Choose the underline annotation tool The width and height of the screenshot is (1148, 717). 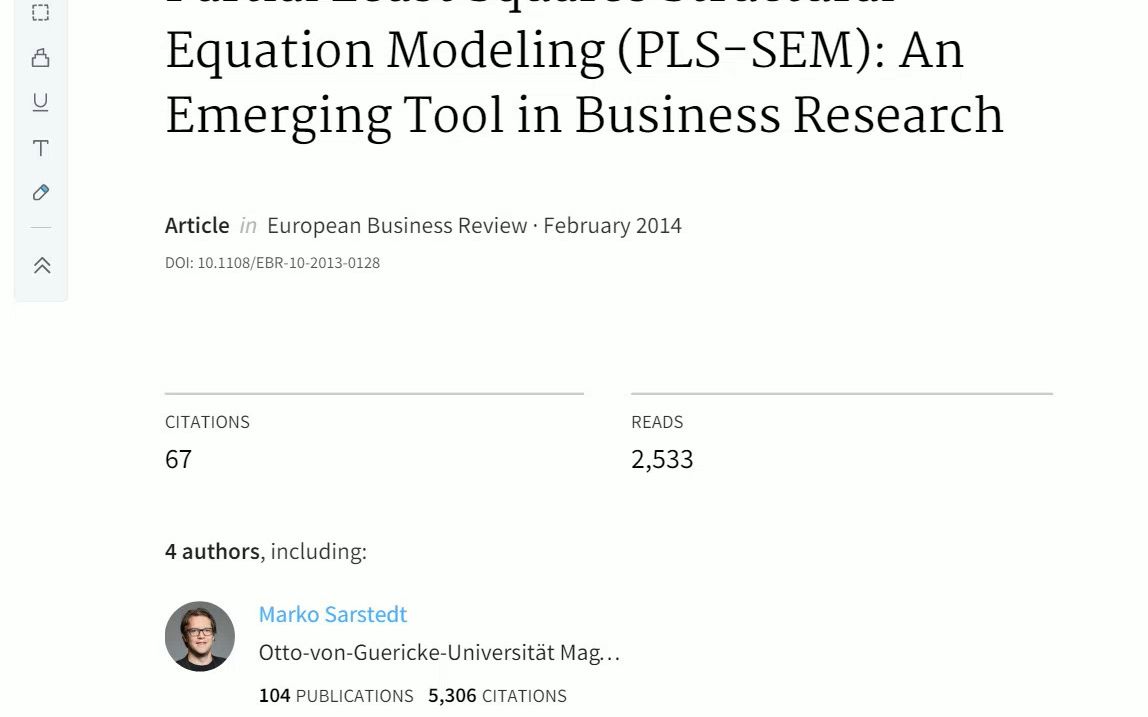[41, 103]
